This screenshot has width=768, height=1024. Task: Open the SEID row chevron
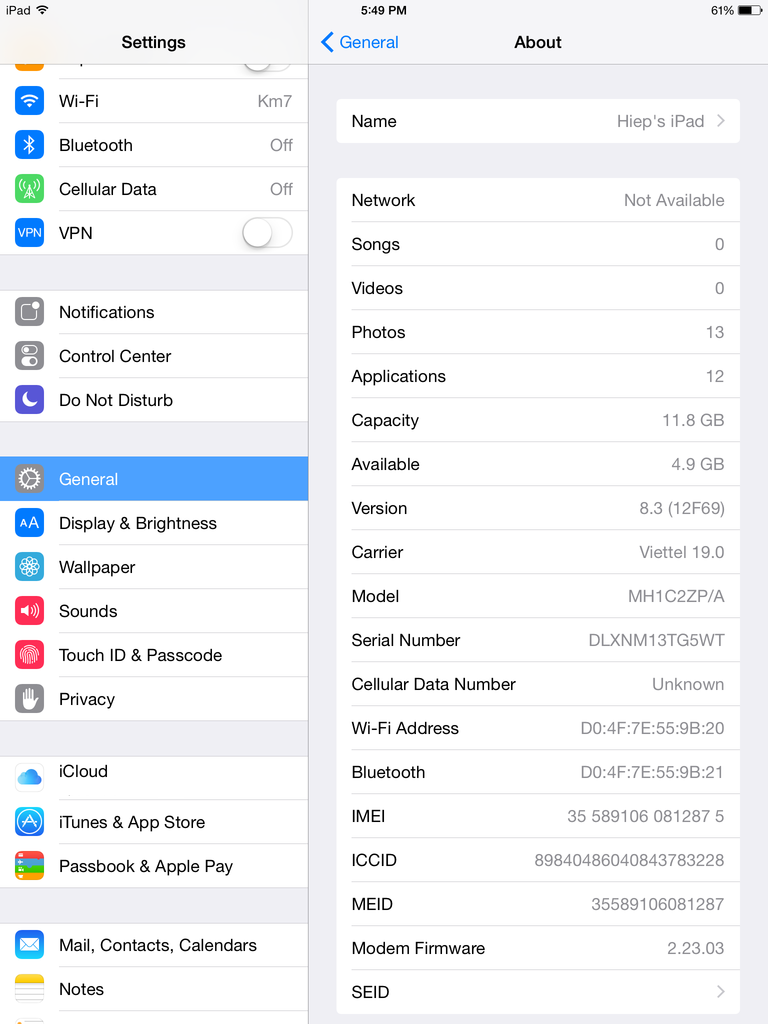(720, 992)
